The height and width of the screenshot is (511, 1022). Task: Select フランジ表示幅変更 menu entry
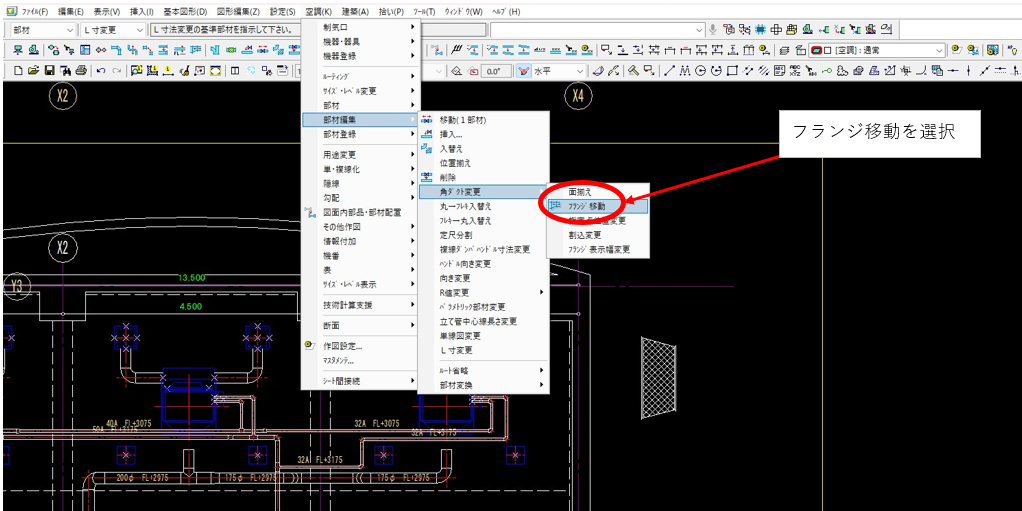[597, 249]
